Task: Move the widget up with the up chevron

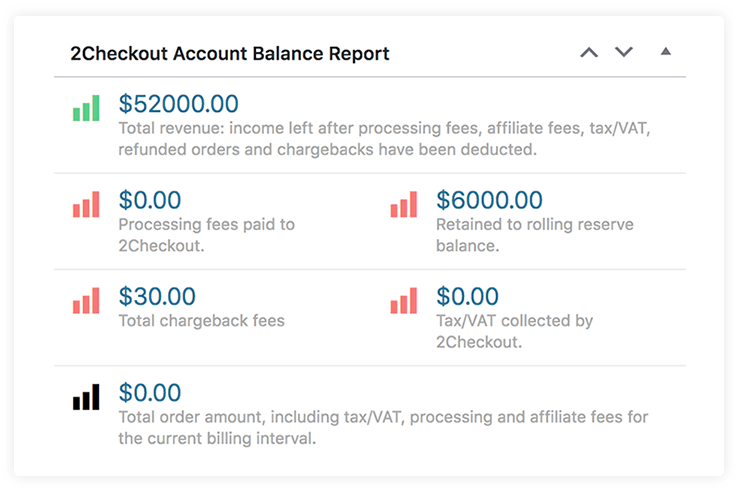Action: pos(589,52)
